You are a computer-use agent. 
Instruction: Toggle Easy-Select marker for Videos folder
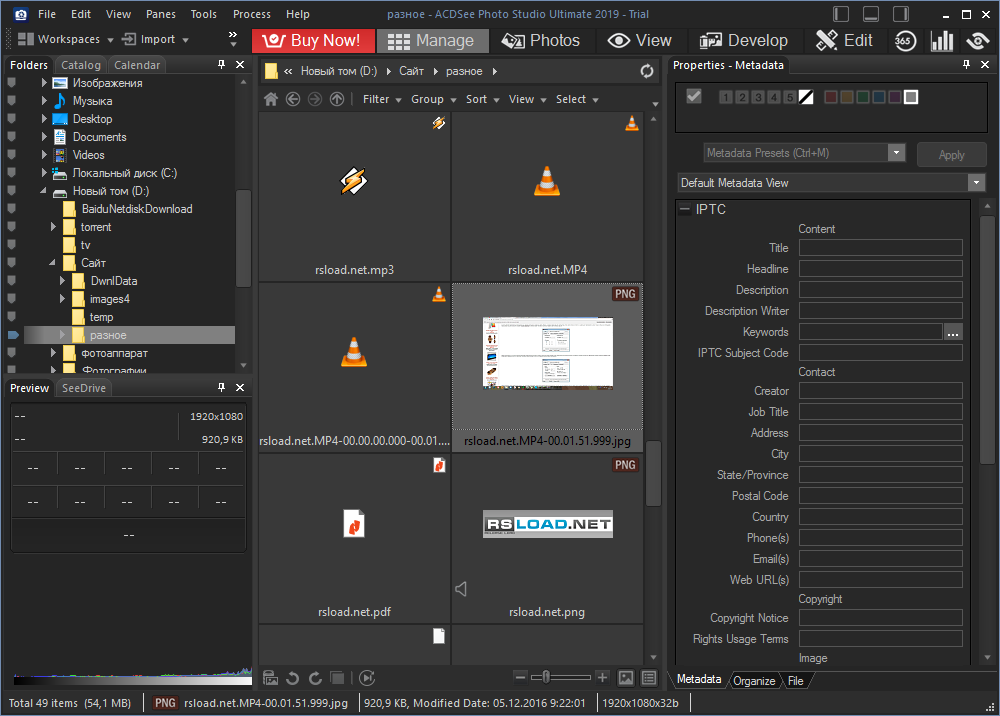coord(11,155)
